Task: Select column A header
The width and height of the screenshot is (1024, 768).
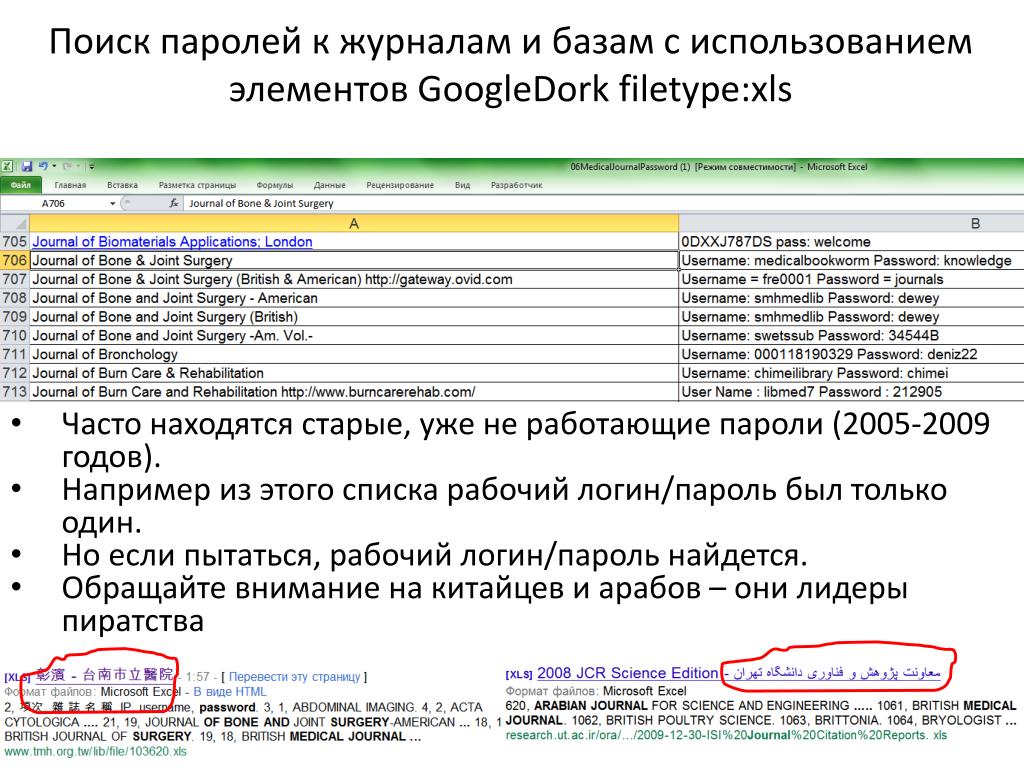Action: [354, 223]
